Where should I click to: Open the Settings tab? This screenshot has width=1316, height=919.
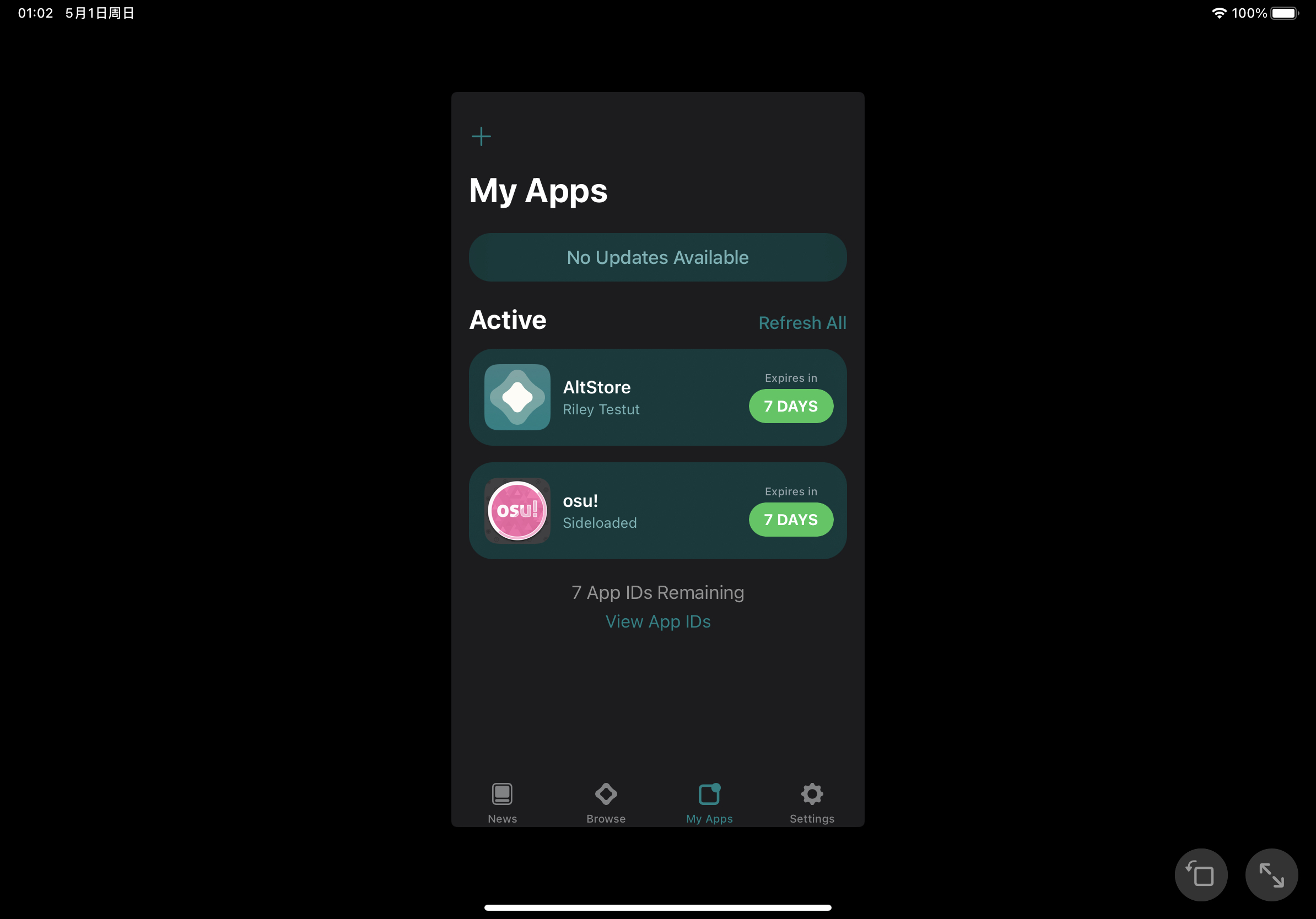pyautogui.click(x=812, y=802)
